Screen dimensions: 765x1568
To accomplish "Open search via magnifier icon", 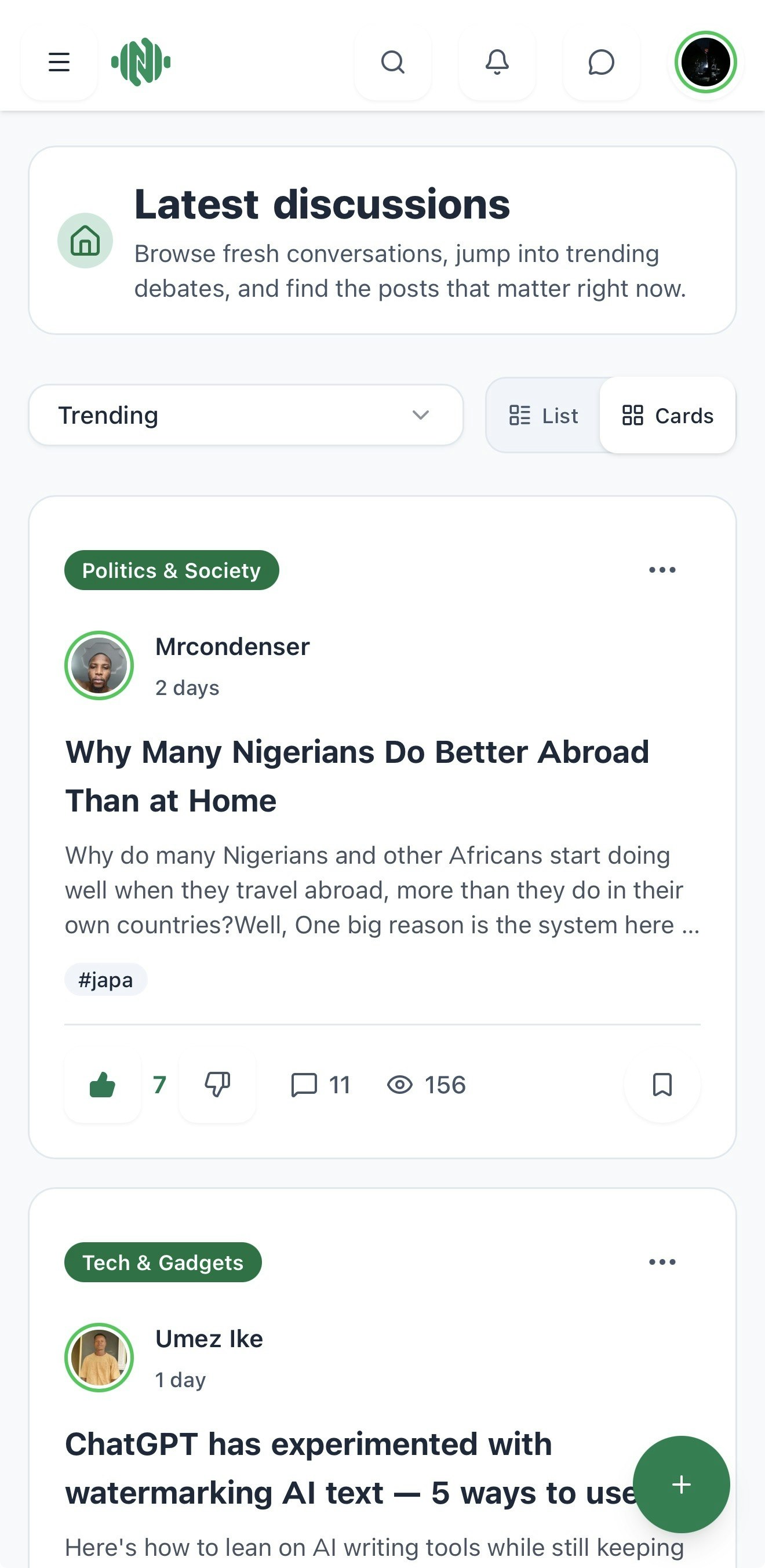I will coord(393,62).
